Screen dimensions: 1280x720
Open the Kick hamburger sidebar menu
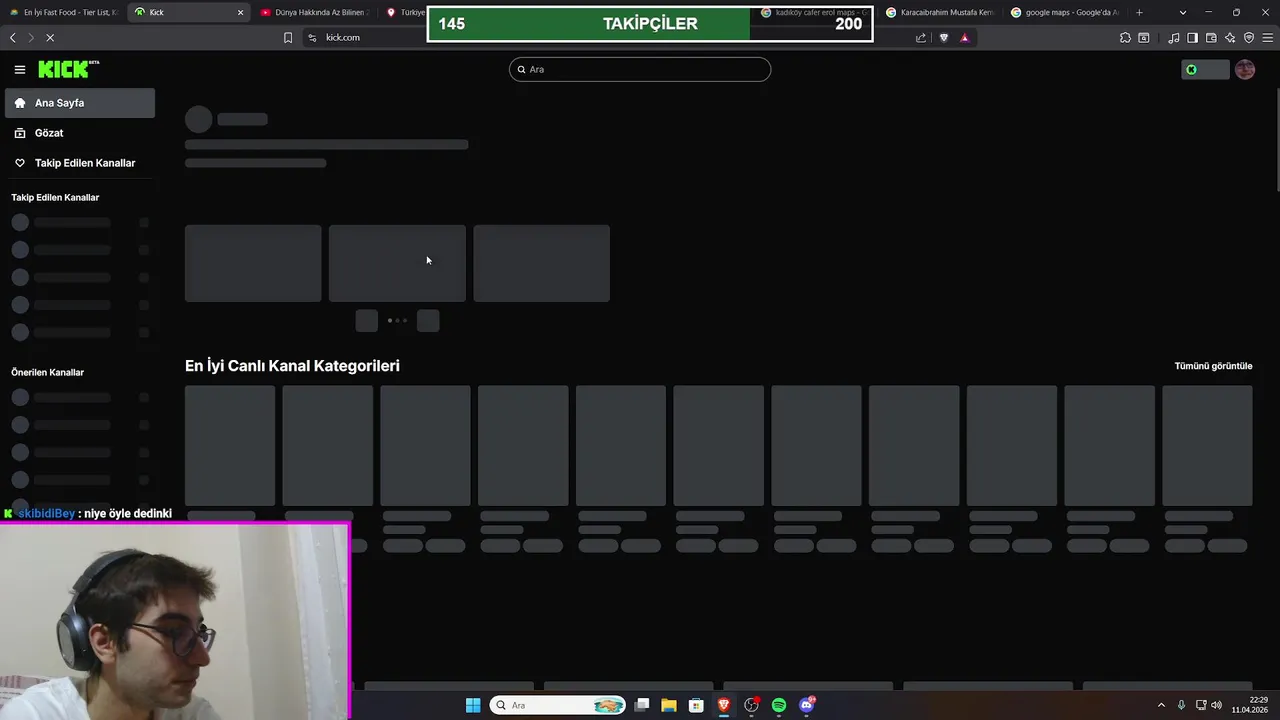click(x=19, y=69)
